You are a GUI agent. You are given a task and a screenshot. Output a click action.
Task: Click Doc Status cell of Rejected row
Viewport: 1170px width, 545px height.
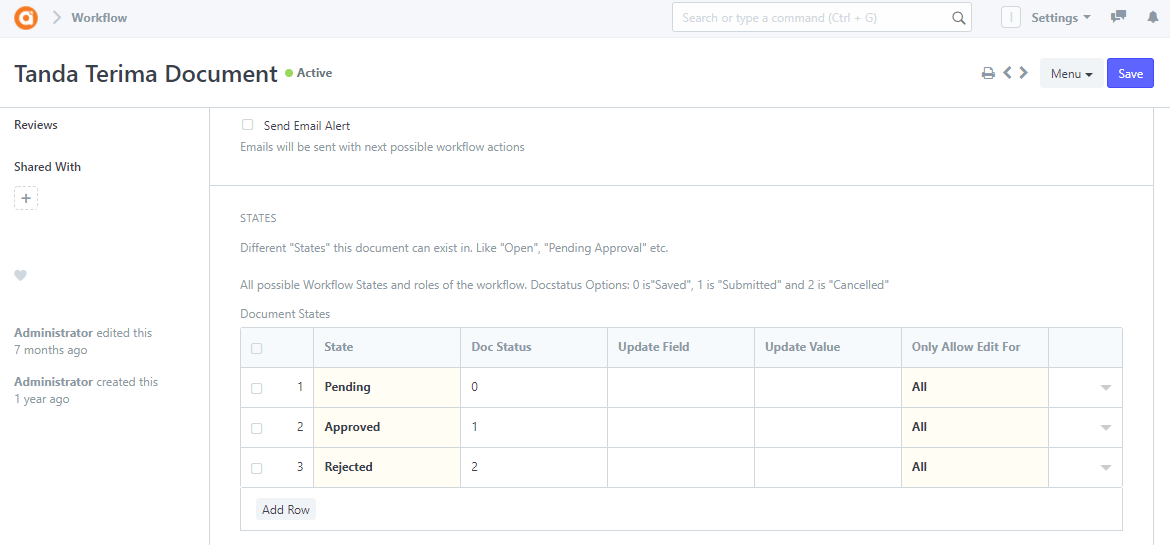click(x=534, y=467)
